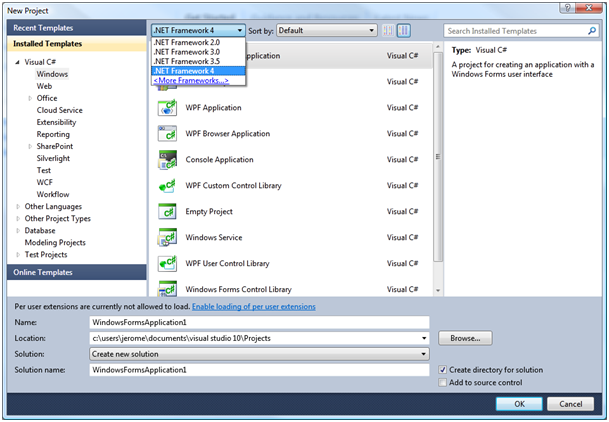609x422 pixels.
Task: Select the WPF User Control Library icon
Action: [x=167, y=264]
